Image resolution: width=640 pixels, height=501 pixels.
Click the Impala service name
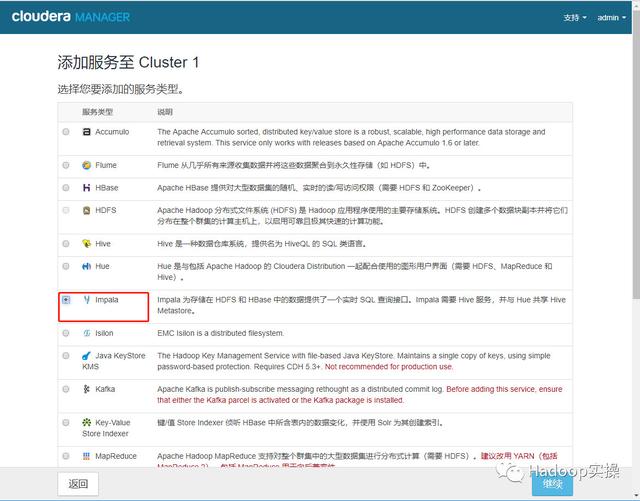pos(107,299)
